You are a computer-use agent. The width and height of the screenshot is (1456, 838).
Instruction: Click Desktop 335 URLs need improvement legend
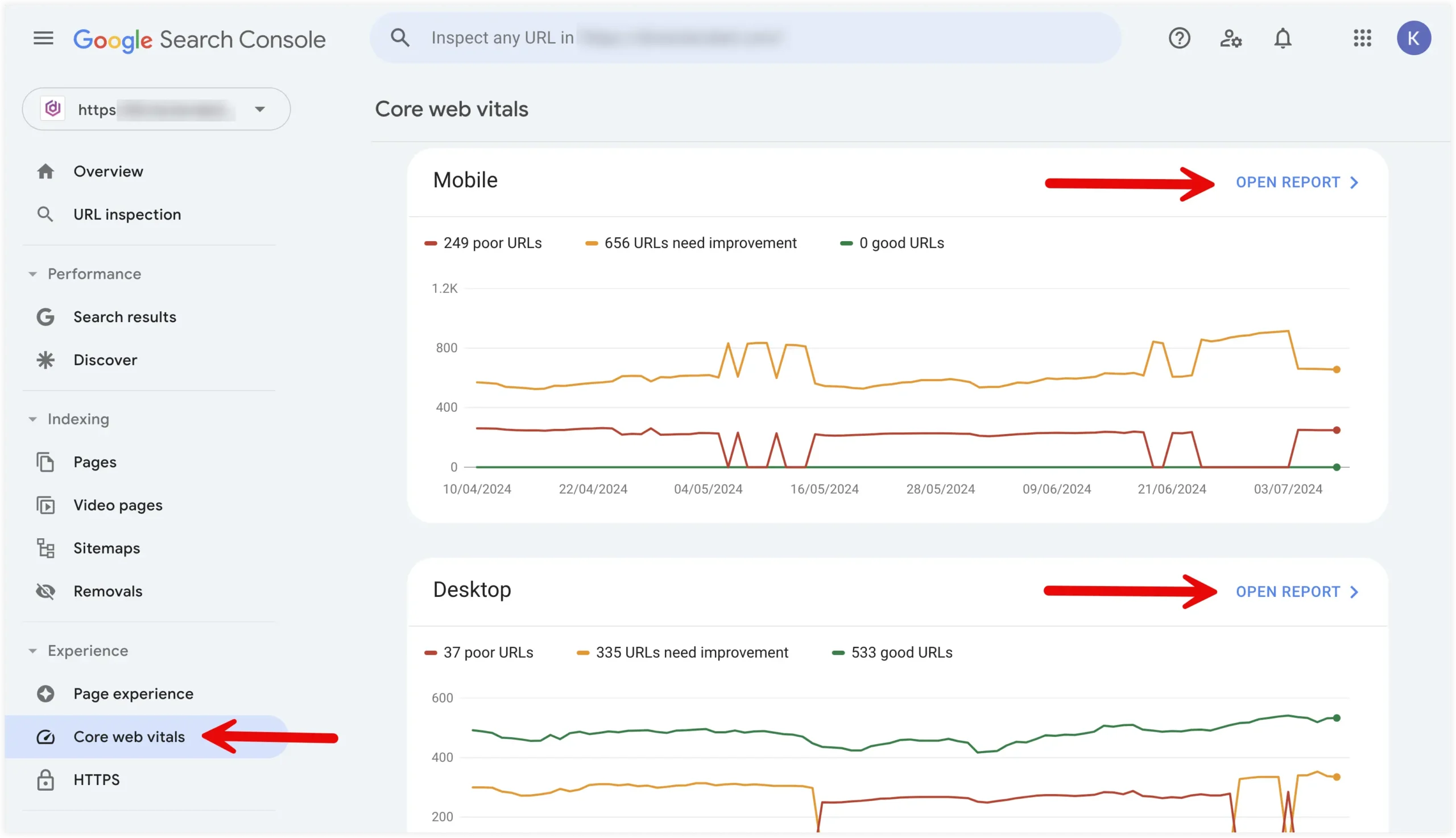pos(682,653)
